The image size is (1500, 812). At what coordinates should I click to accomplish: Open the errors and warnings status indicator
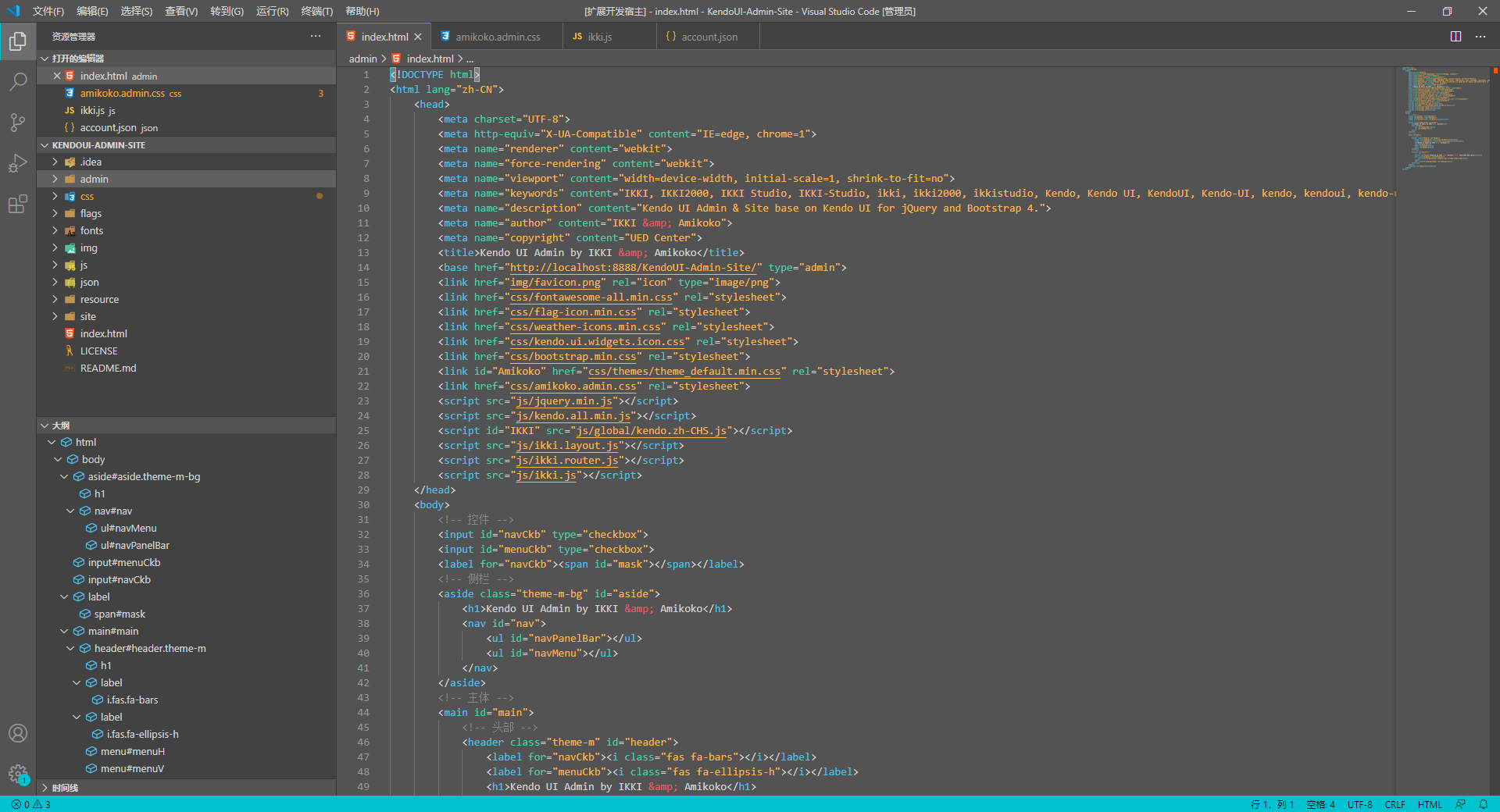(31, 804)
